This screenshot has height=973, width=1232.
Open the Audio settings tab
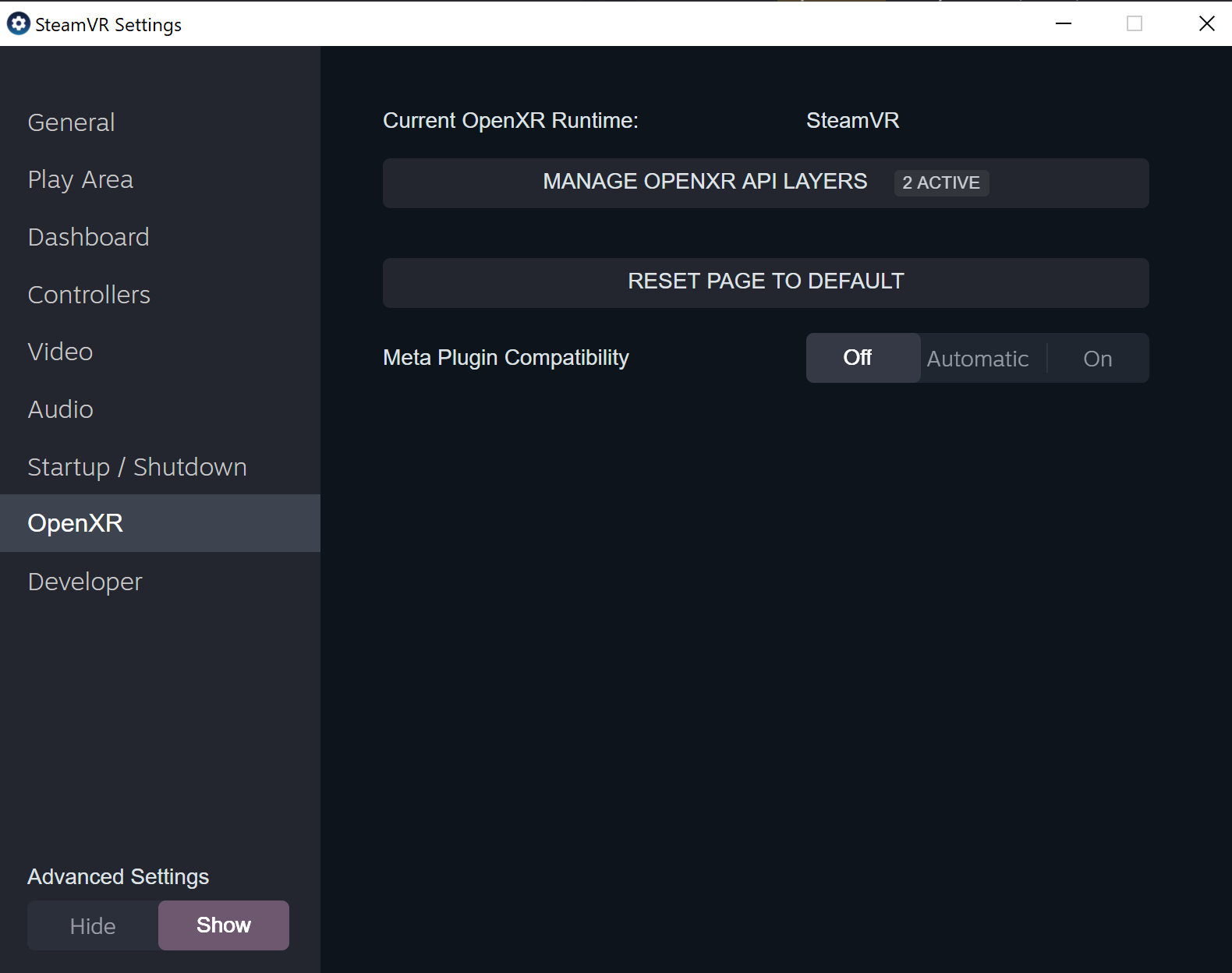pos(60,409)
